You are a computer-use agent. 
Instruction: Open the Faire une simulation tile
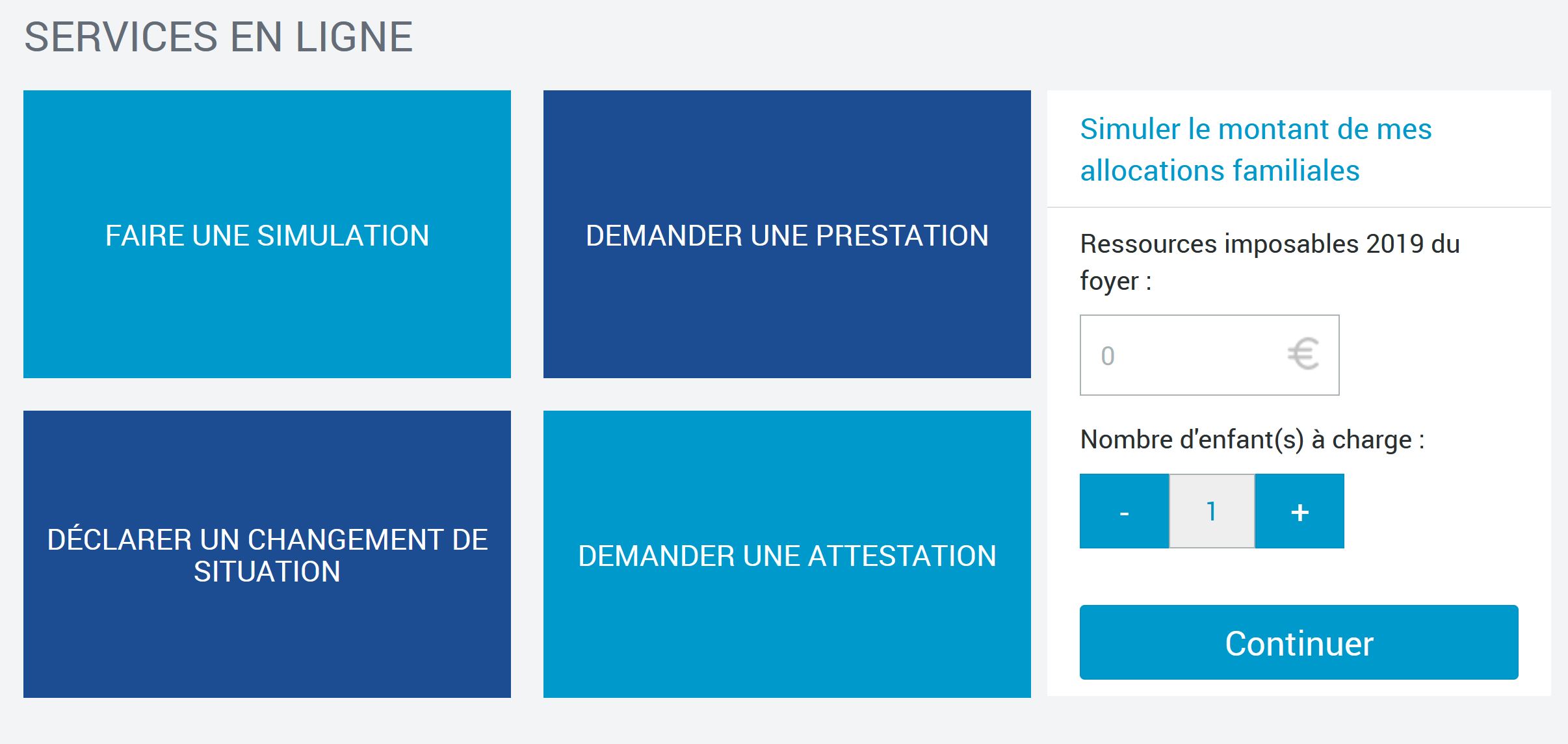[267, 235]
